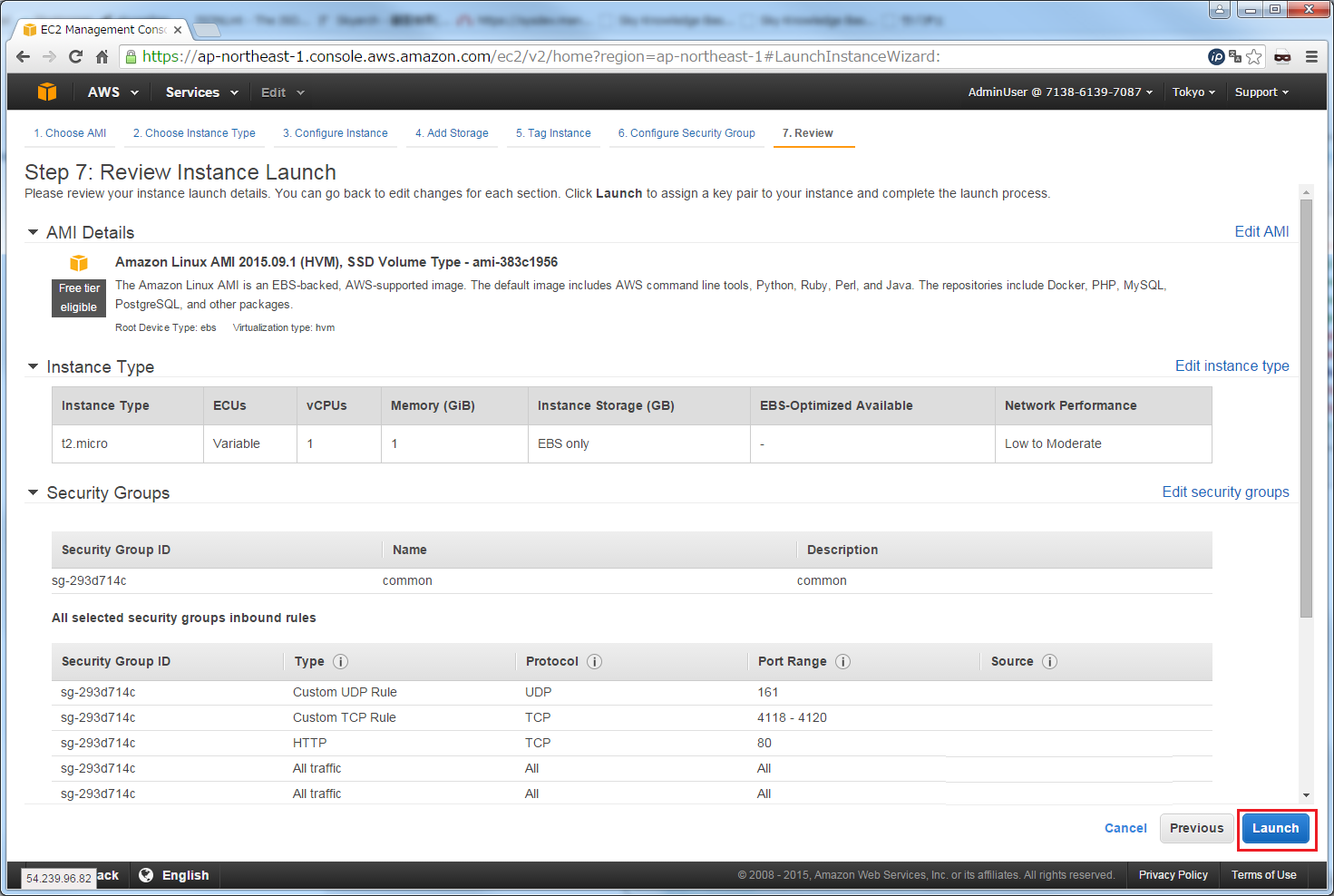
Task: Click the AWS orange cube logo
Action: (47, 92)
